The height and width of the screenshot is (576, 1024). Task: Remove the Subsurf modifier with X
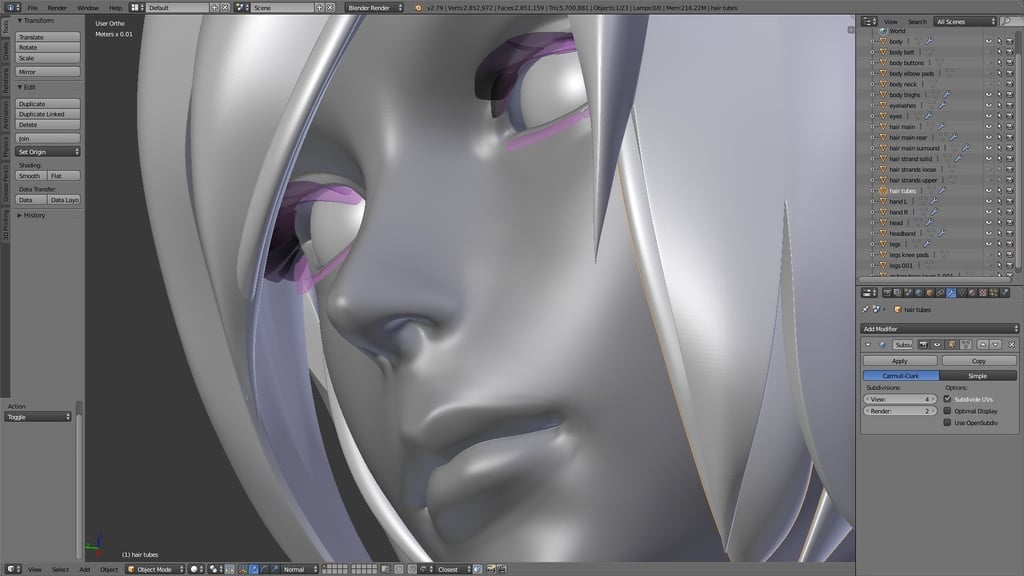click(1012, 344)
